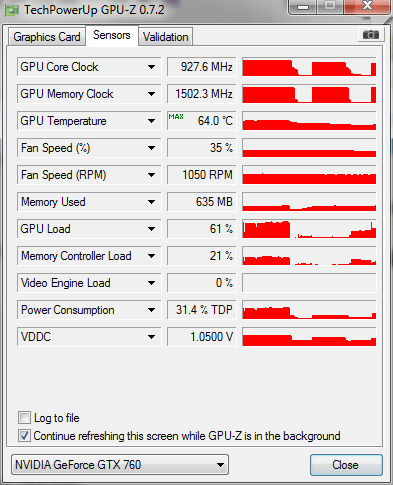Switch to the Validation tab

166,37
